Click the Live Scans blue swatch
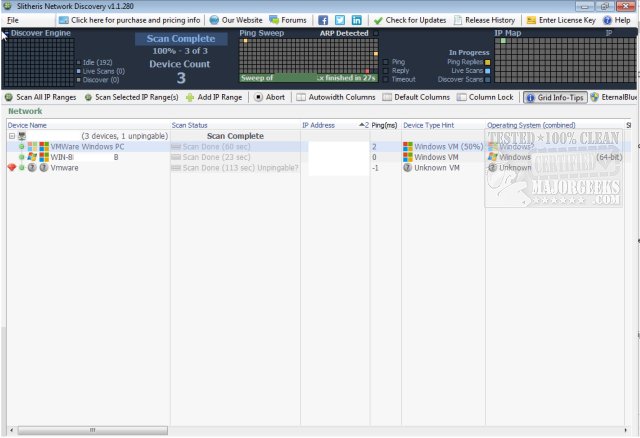The height and width of the screenshot is (438, 640). click(487, 71)
